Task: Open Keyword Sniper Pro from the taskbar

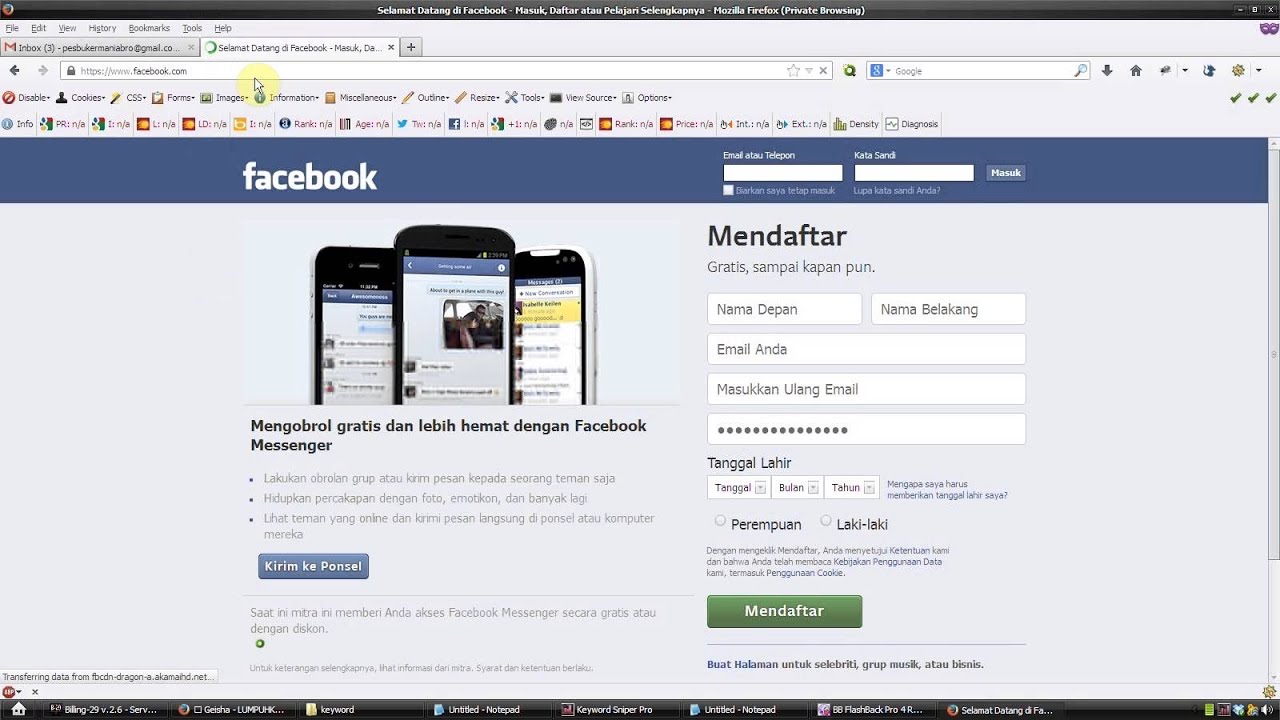Action: click(x=614, y=710)
